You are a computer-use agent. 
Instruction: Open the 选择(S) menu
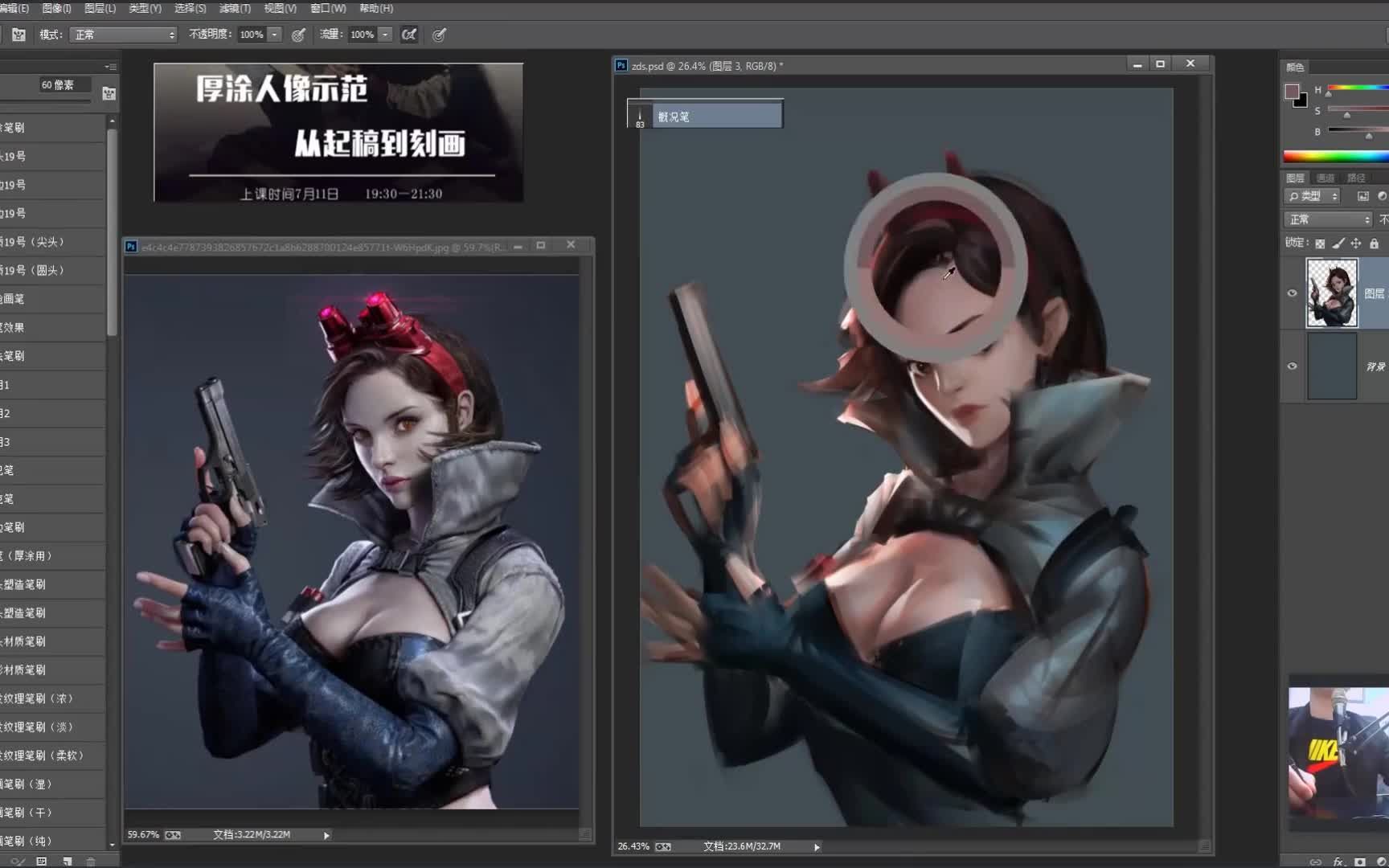[191, 8]
